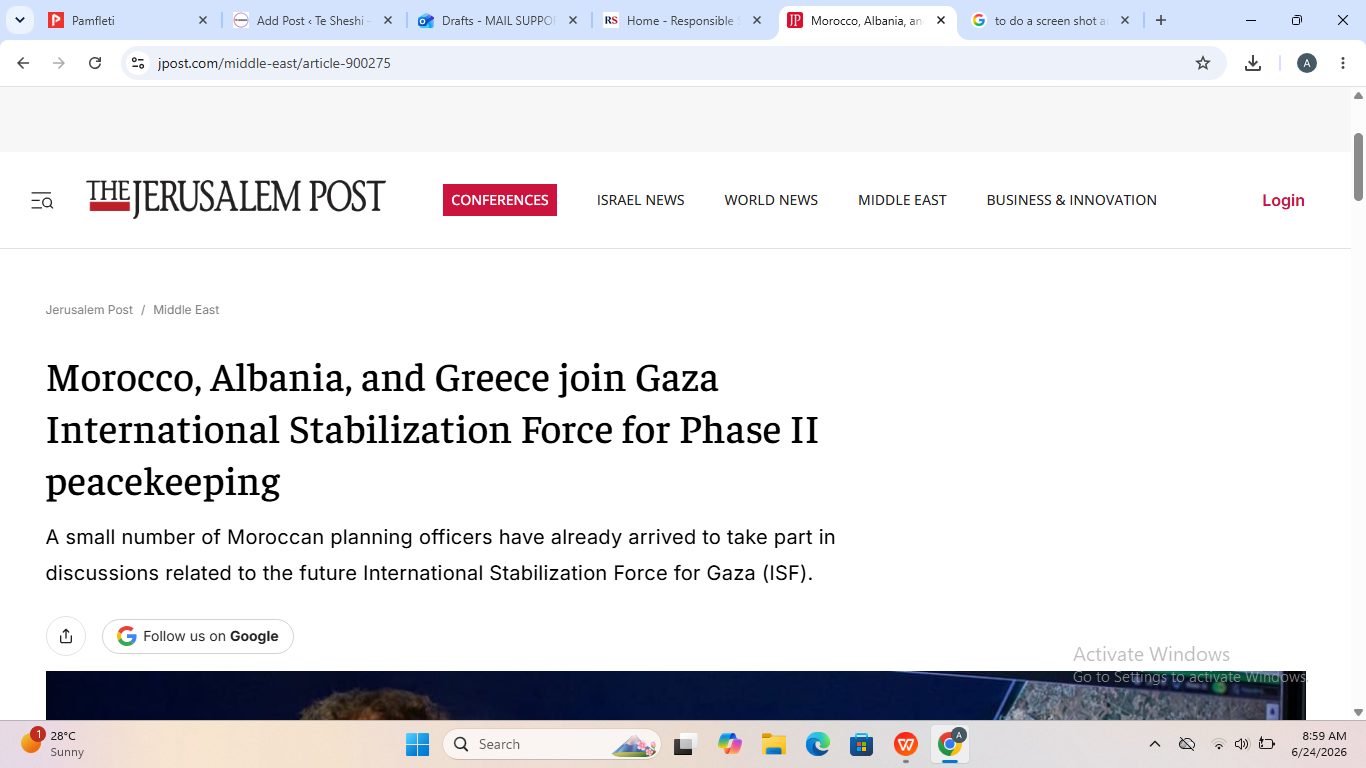Click the Login link
The image size is (1366, 768).
tap(1283, 200)
